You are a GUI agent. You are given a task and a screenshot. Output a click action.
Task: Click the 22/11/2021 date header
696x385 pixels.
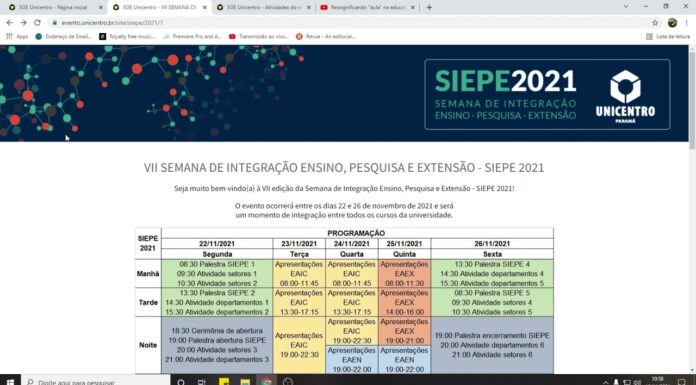point(217,244)
